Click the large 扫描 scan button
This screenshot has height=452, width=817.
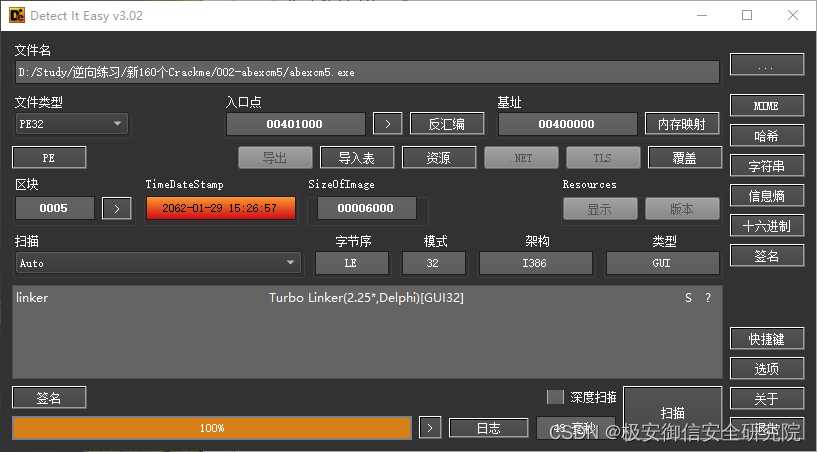pos(673,413)
